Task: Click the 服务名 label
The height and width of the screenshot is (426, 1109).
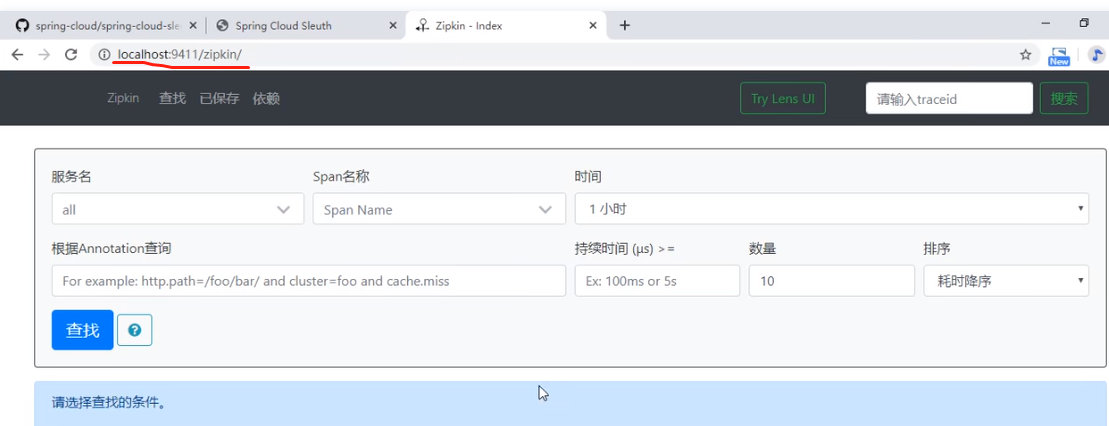Action: click(71, 176)
